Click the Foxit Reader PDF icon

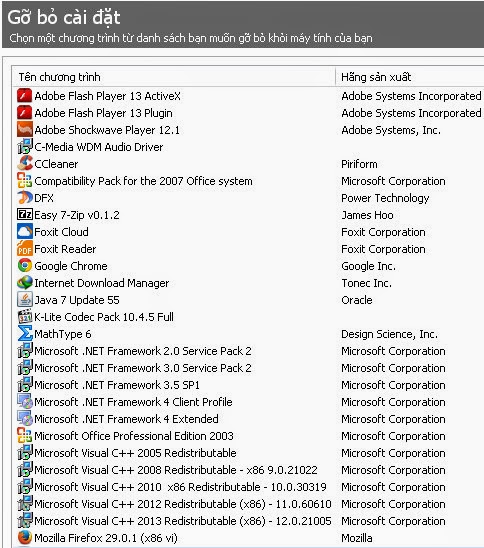click(x=25, y=249)
